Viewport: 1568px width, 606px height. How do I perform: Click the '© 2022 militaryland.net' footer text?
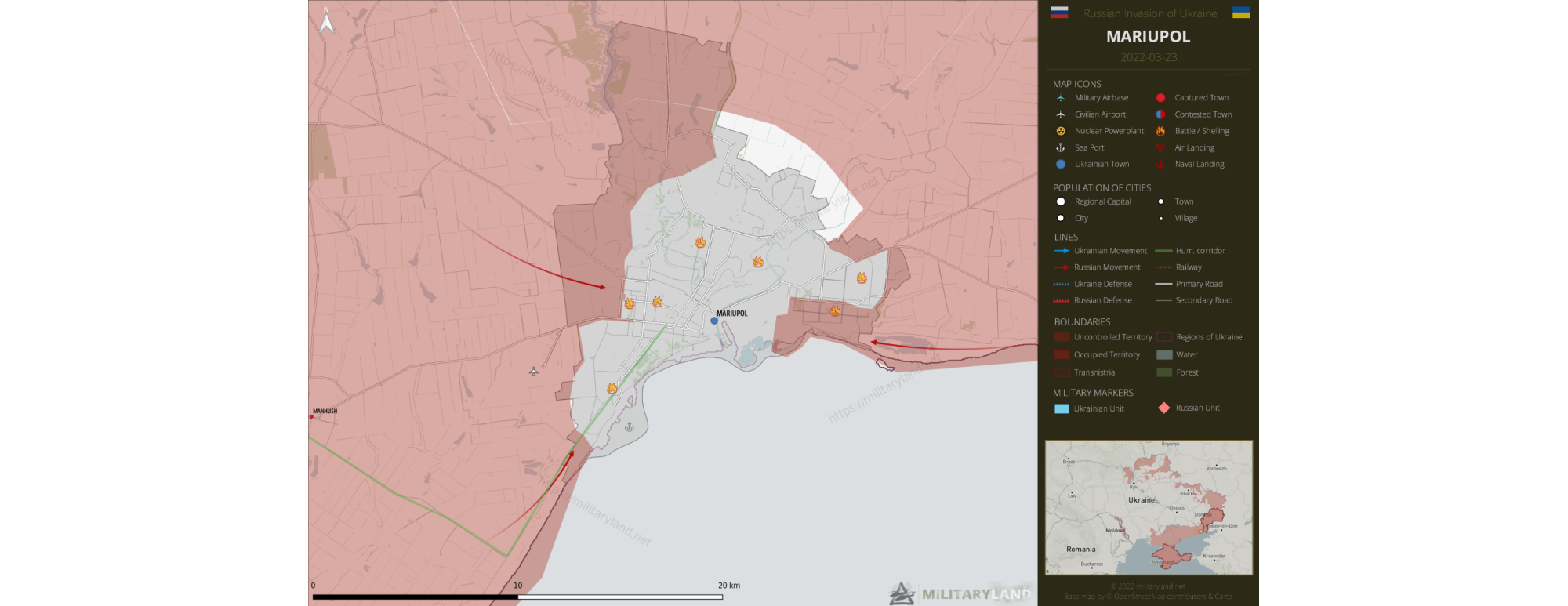click(x=1149, y=586)
